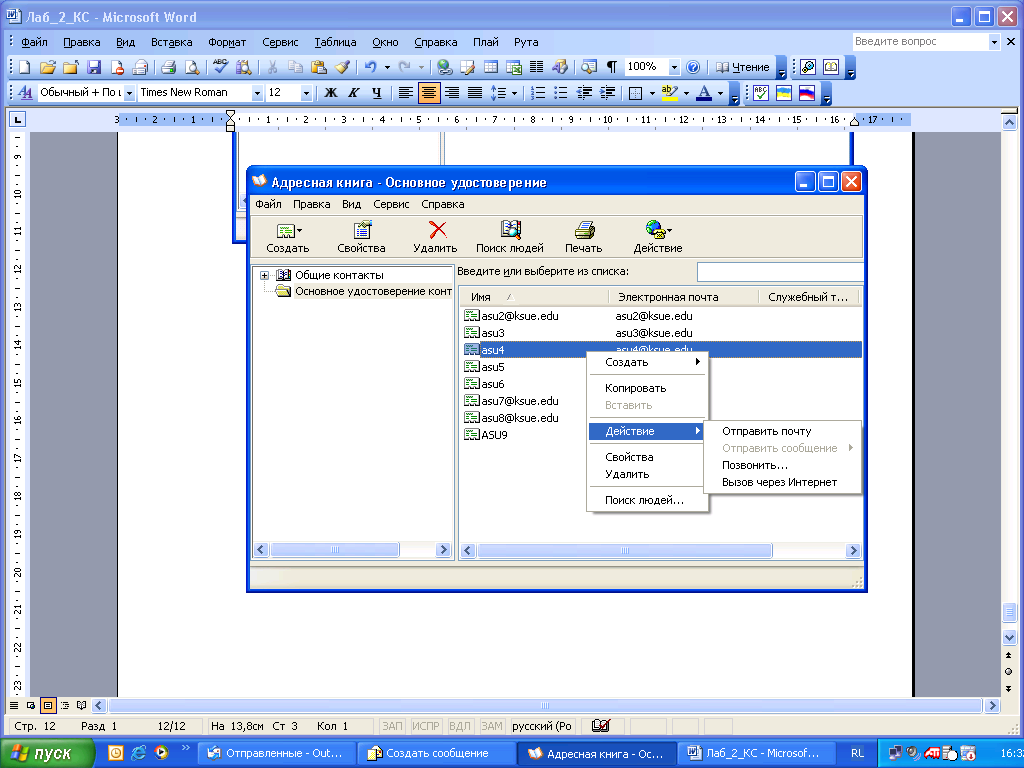
Task: Print address book with Печать icon
Action: [x=584, y=236]
